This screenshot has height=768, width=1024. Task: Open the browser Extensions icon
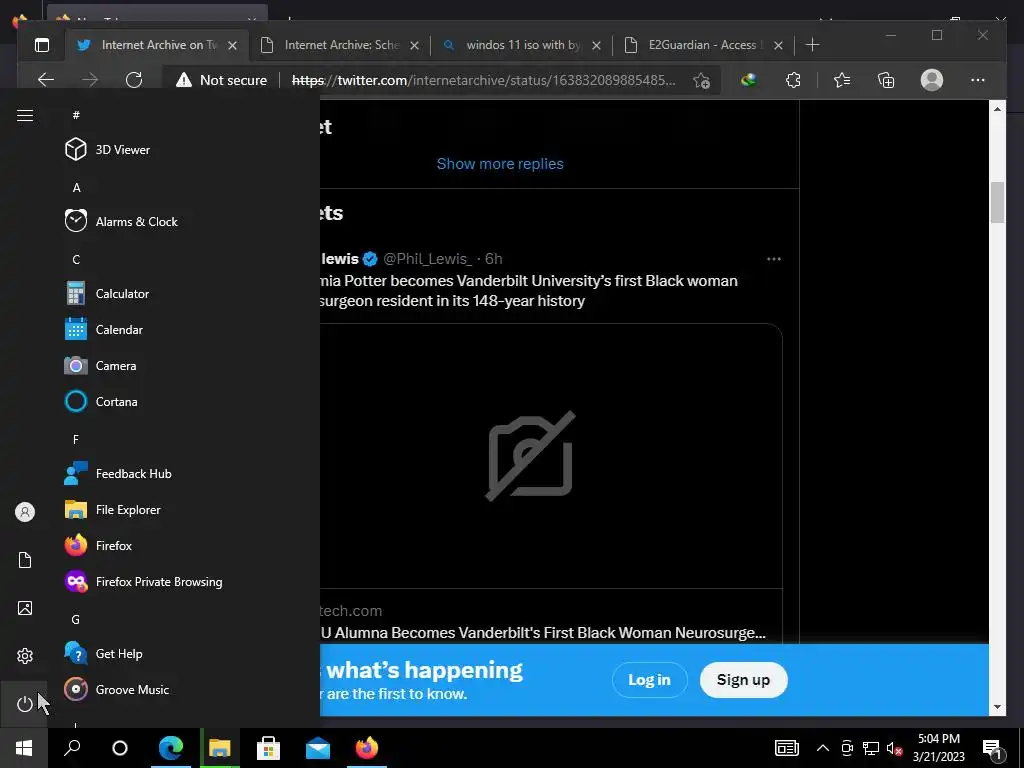(793, 80)
